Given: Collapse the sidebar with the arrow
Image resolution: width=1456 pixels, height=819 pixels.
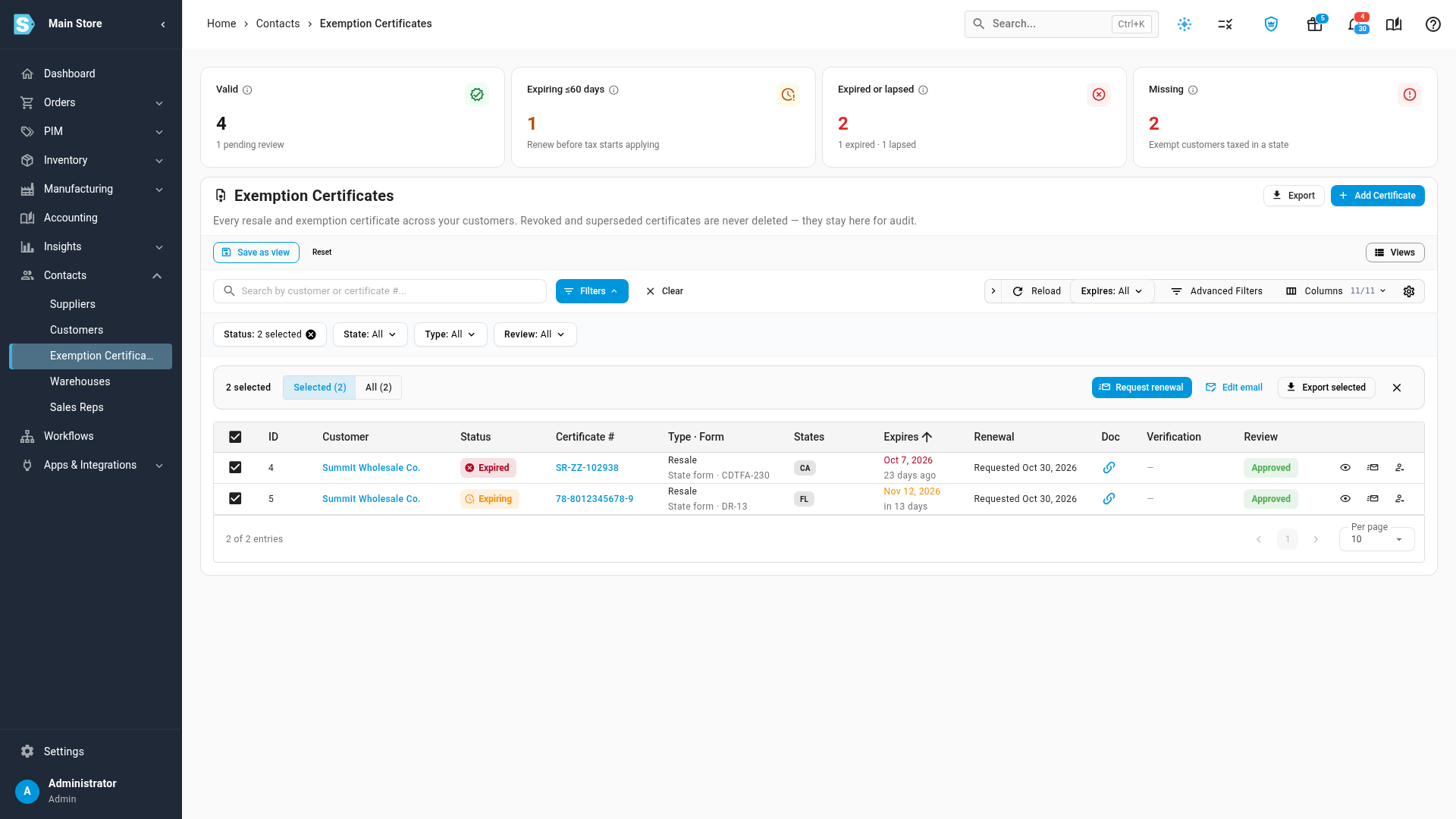Looking at the screenshot, I should [x=163, y=24].
